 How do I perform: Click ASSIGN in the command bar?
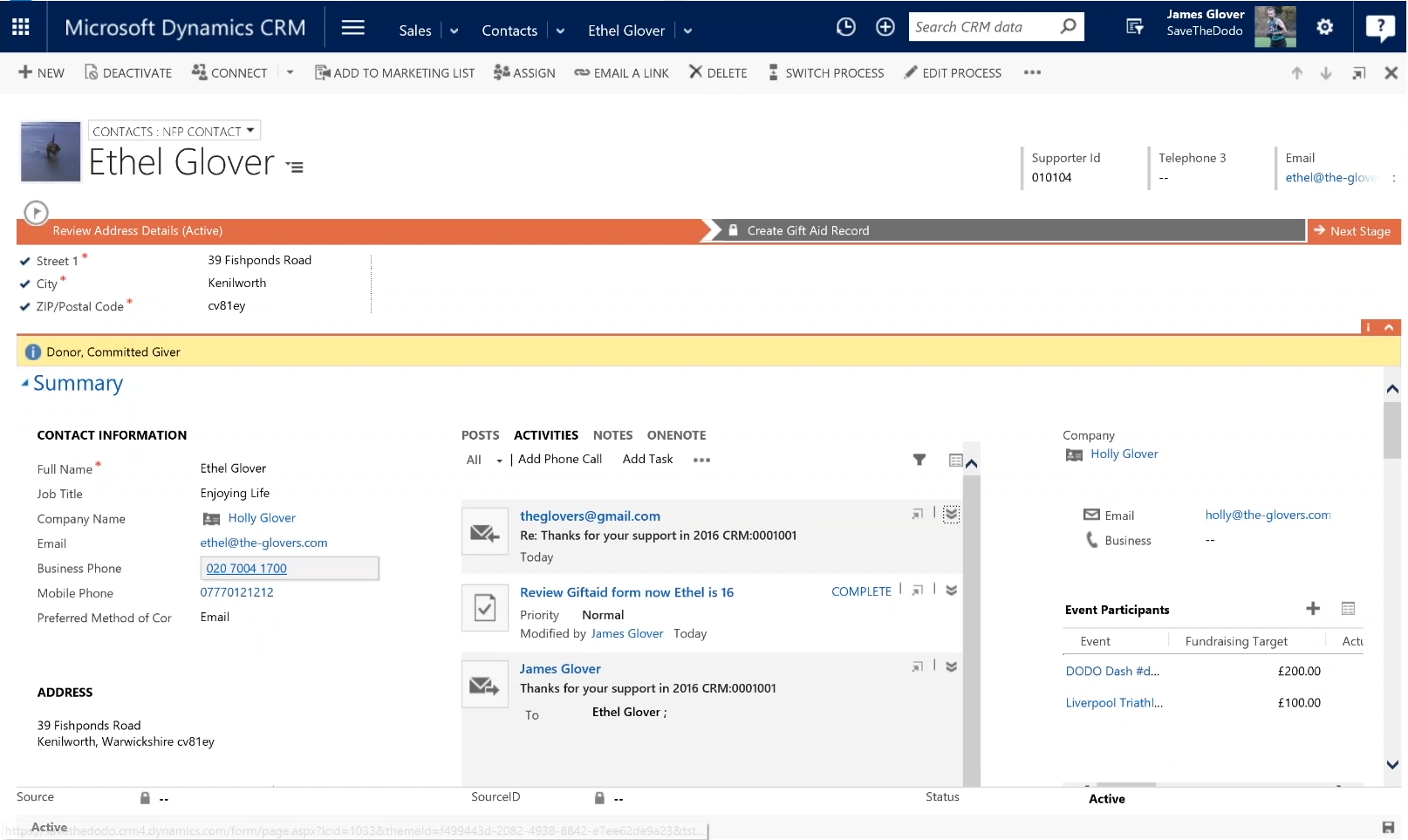[x=524, y=72]
